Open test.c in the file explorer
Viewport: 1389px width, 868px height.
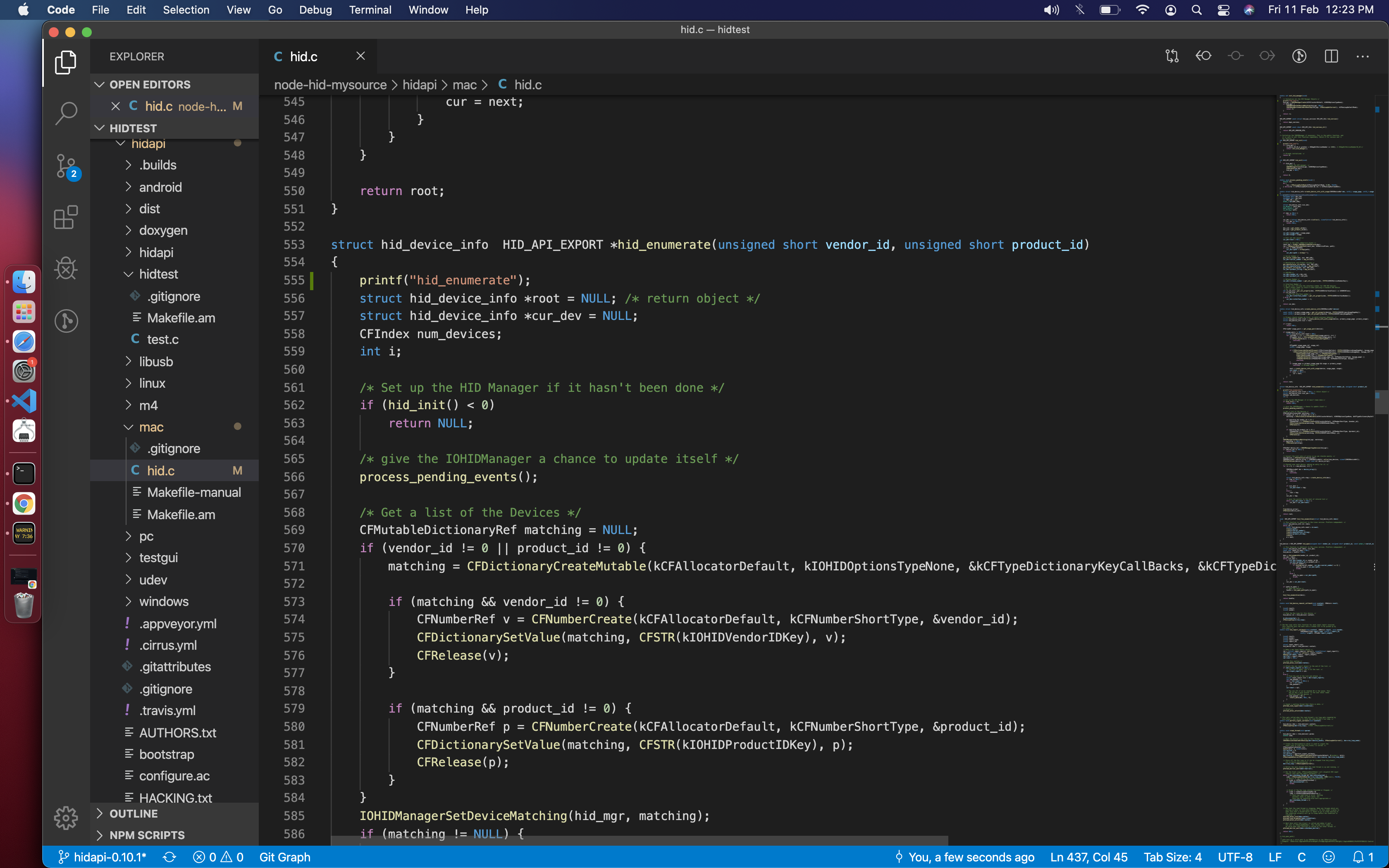pyautogui.click(x=162, y=339)
